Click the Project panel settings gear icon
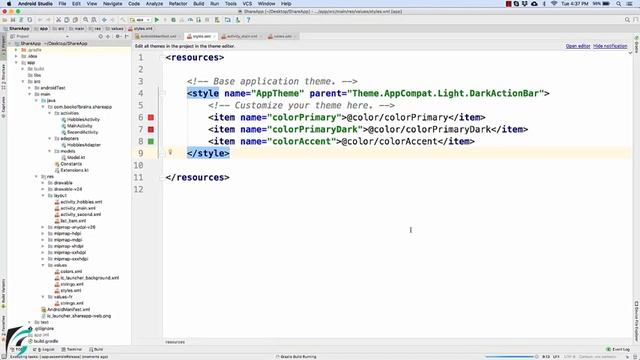 pos(118,36)
